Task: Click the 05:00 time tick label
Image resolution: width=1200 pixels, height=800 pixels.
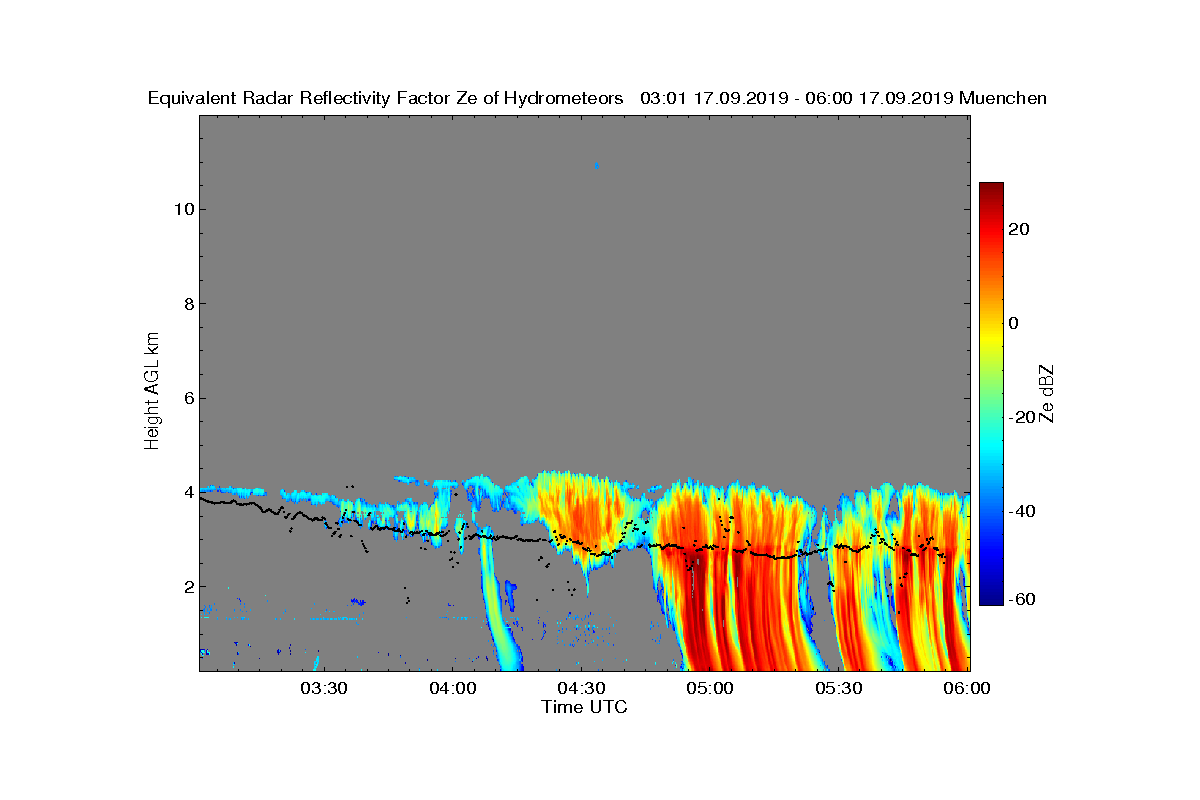Action: (711, 689)
